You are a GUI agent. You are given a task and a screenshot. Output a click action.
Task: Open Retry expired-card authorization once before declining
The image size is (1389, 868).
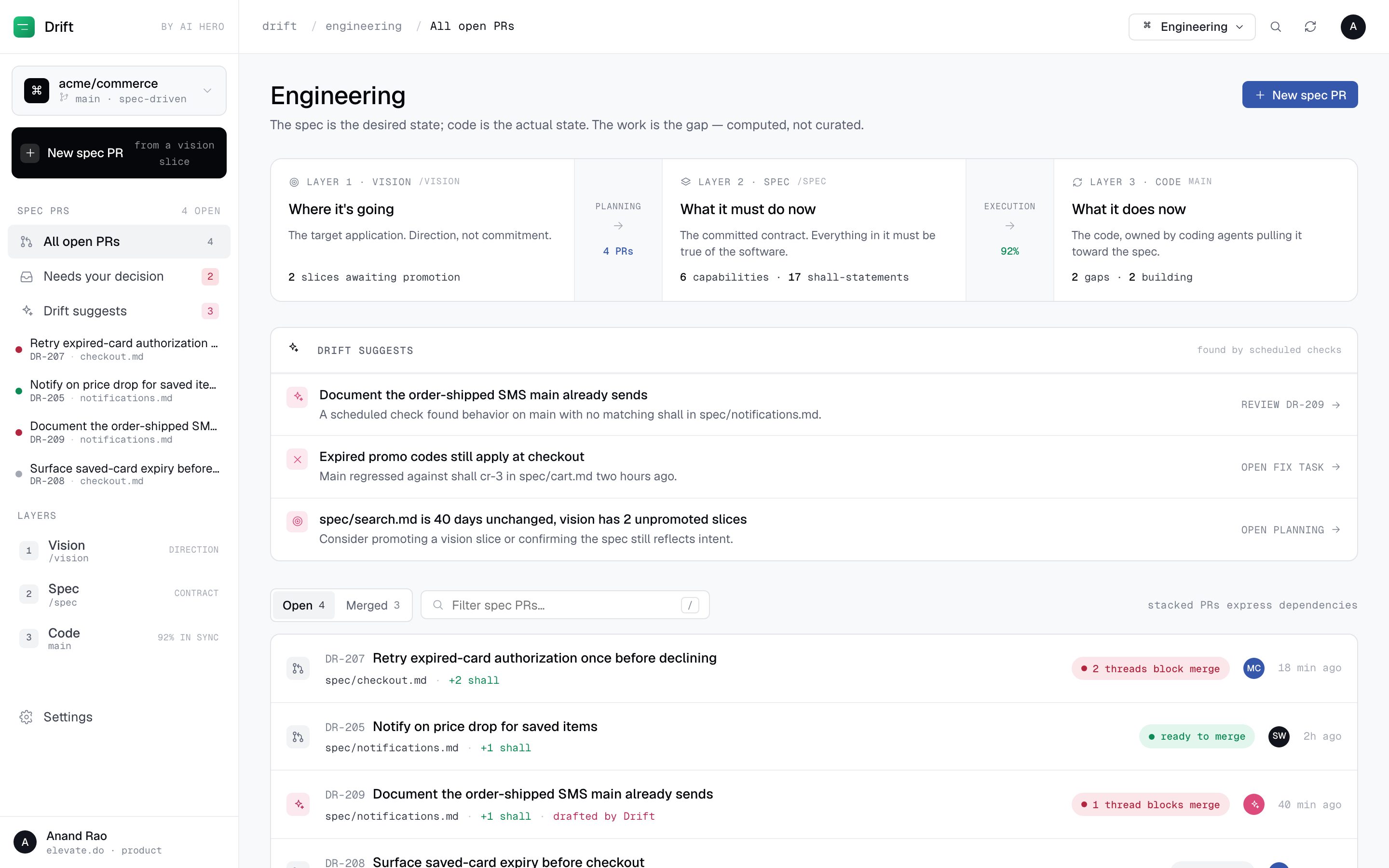tap(544, 658)
